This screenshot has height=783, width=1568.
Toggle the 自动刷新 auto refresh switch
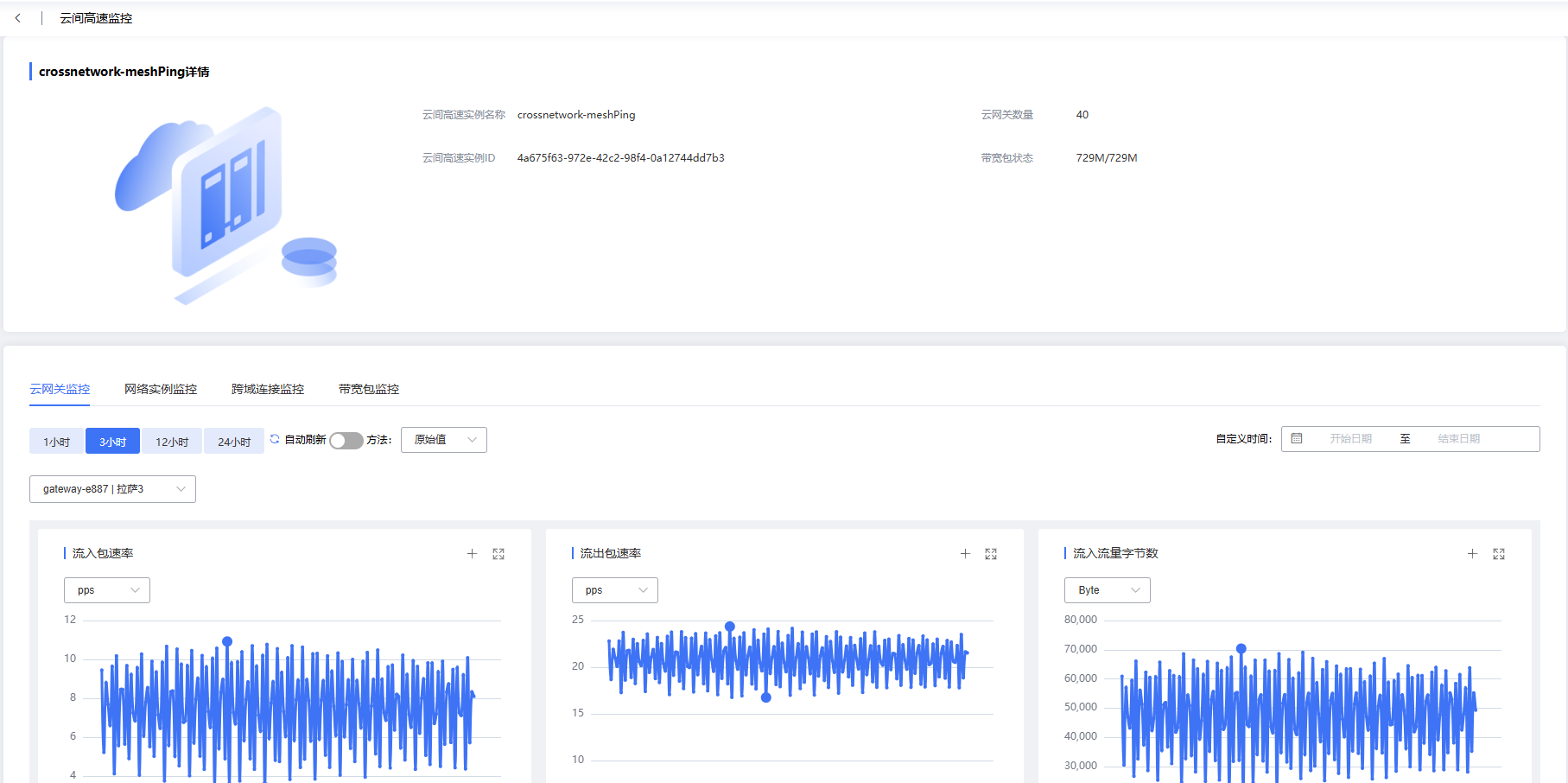tap(346, 441)
